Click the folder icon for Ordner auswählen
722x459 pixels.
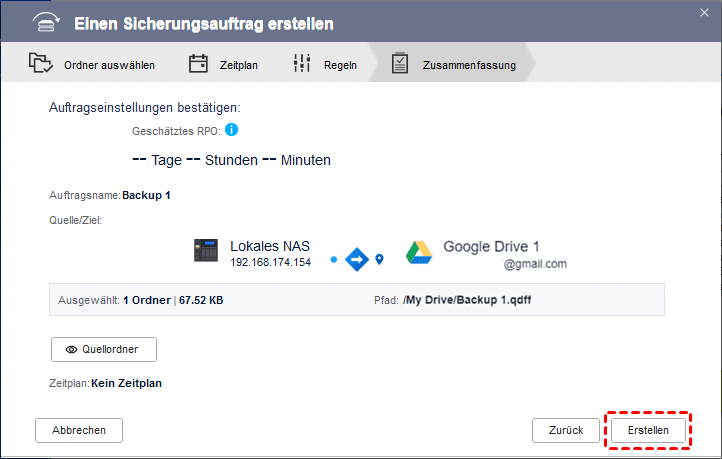pos(41,65)
